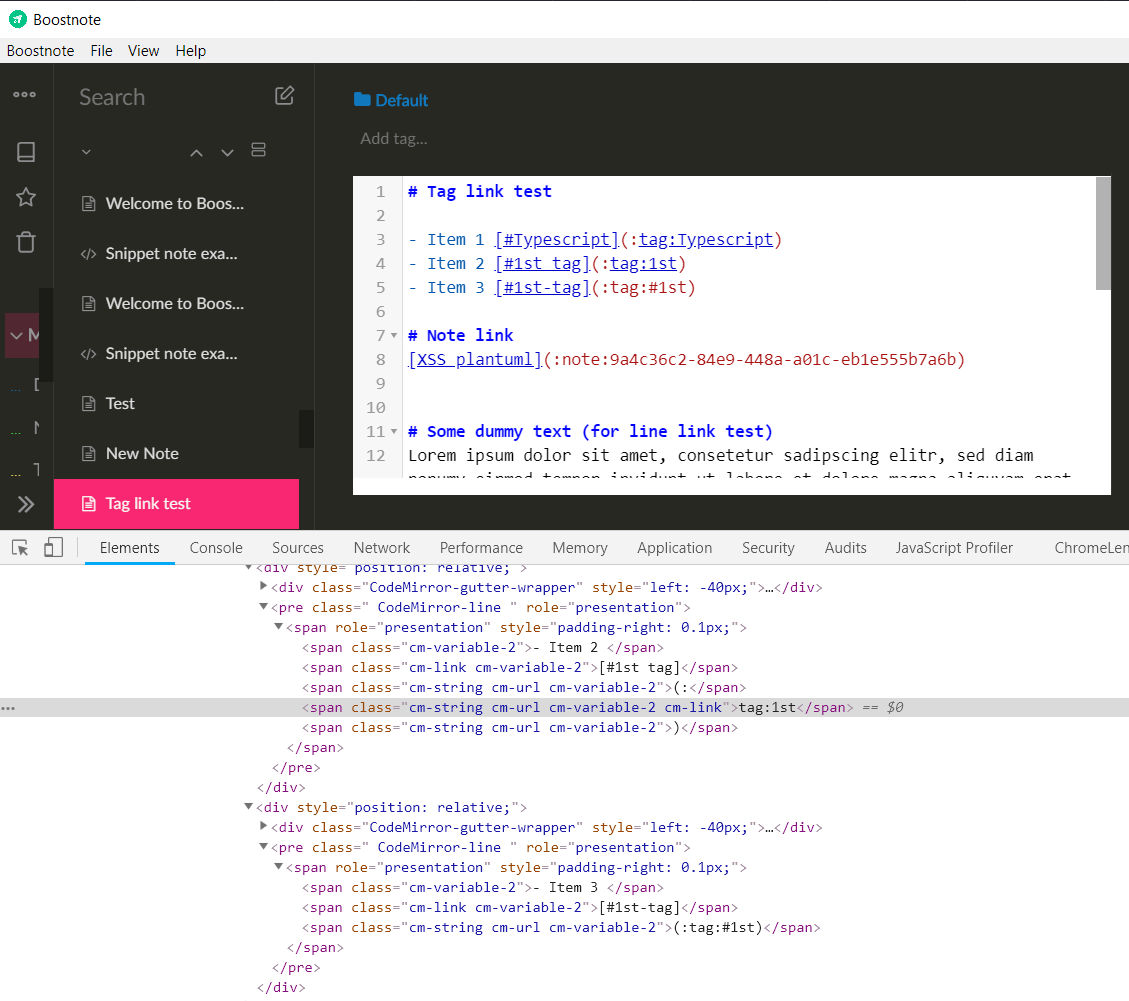This screenshot has width=1129, height=1001.
Task: Fold the Some dummy text heading line 11
Action: tap(394, 431)
